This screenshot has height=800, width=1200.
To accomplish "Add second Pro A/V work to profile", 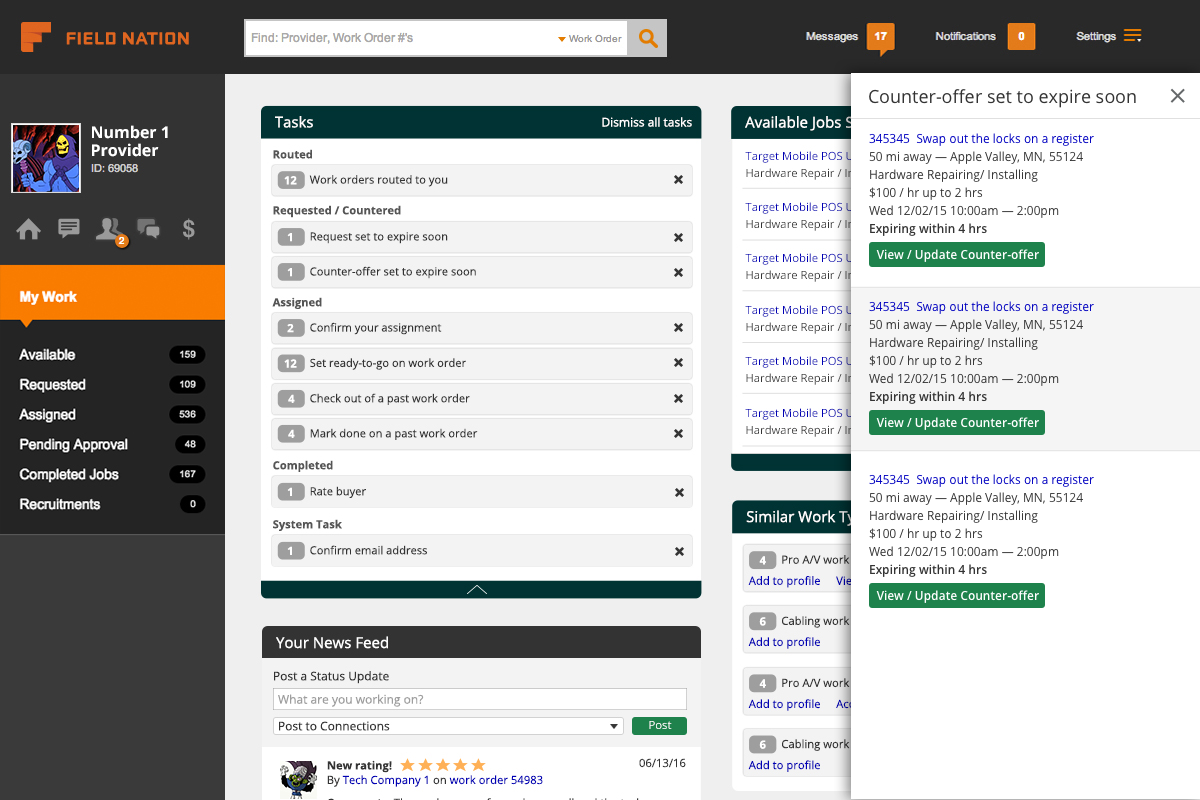I will point(784,704).
